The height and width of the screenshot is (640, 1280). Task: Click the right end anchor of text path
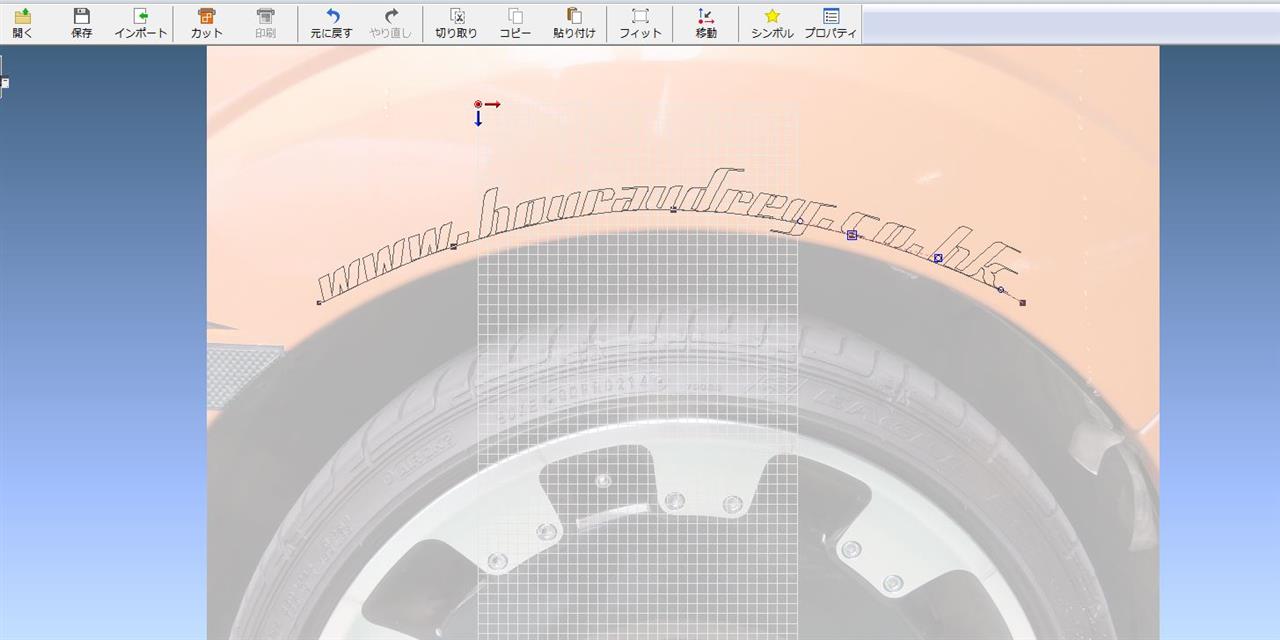[1022, 302]
